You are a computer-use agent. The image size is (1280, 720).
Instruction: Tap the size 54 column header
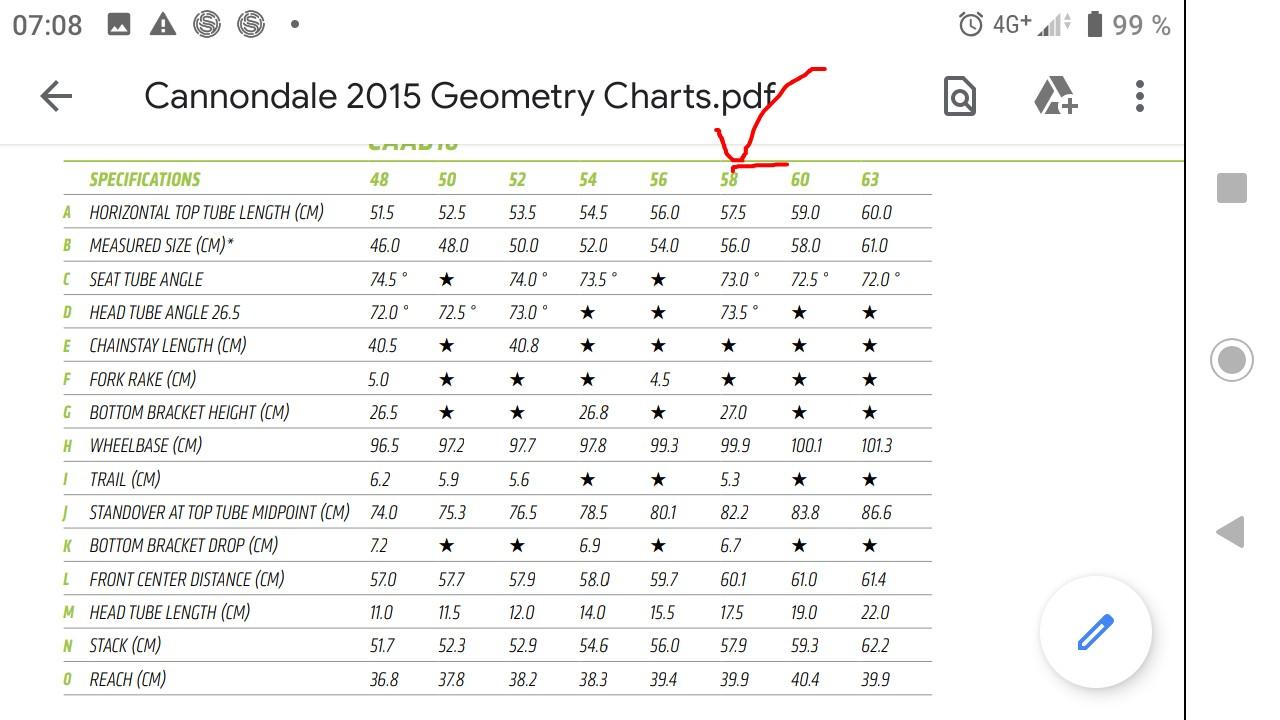tap(588, 180)
